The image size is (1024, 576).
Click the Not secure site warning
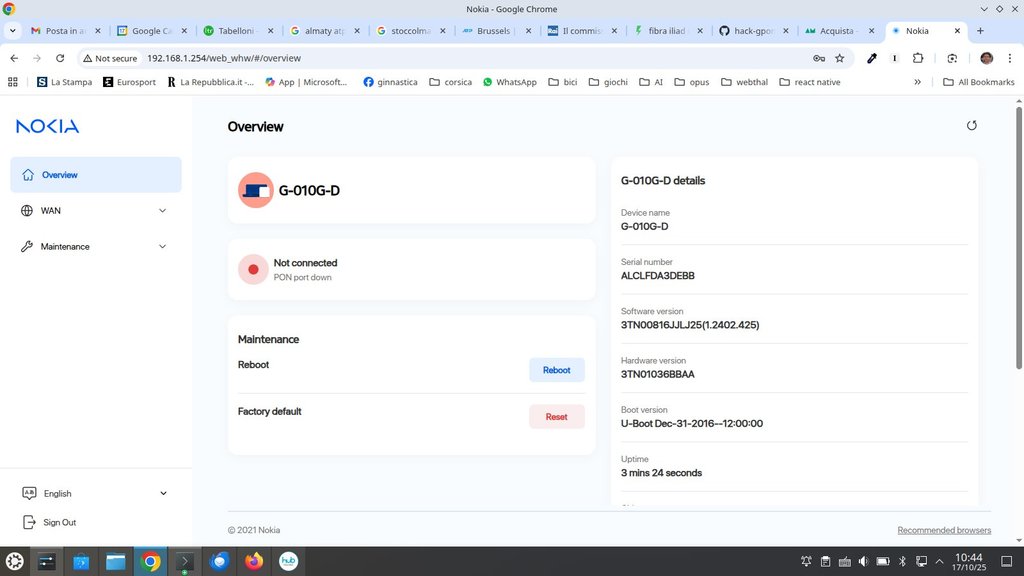pyautogui.click(x=110, y=58)
